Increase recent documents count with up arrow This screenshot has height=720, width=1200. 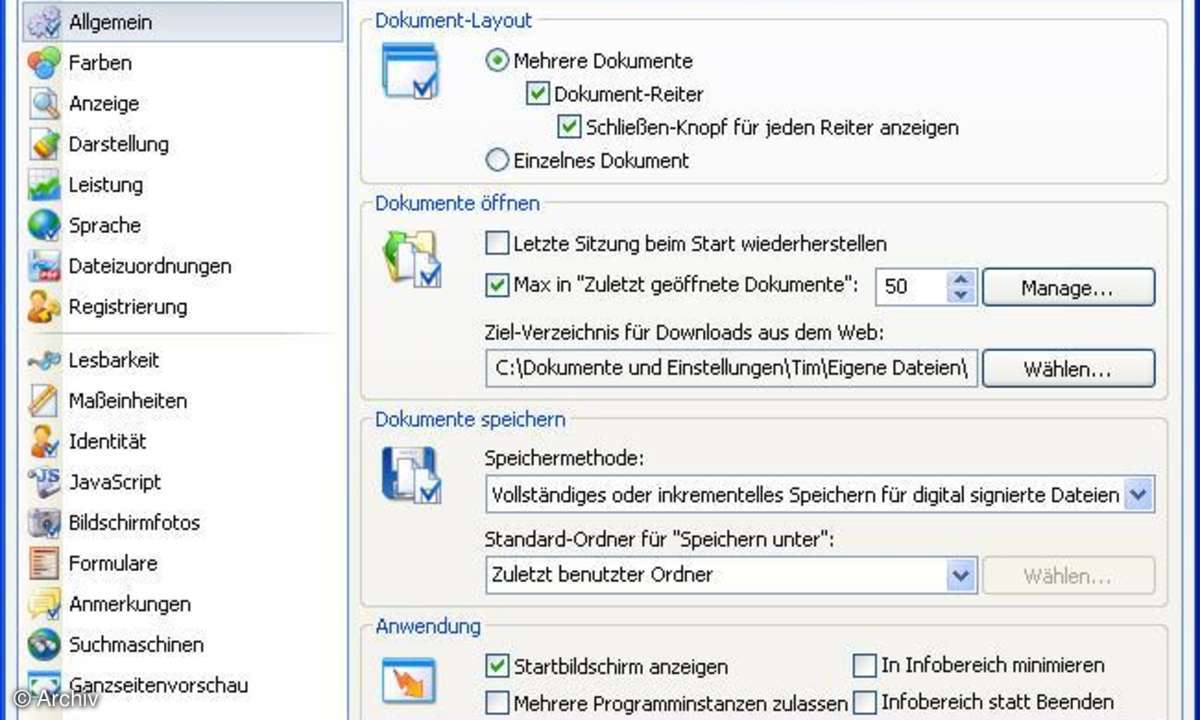point(961,279)
